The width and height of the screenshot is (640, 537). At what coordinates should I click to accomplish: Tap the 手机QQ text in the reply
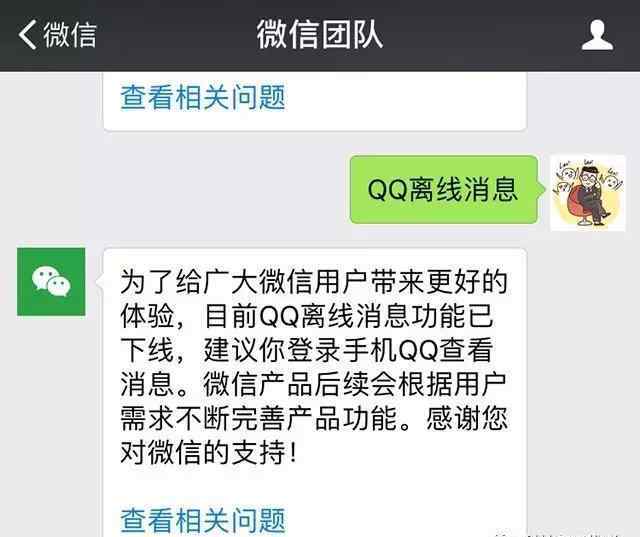[390, 350]
